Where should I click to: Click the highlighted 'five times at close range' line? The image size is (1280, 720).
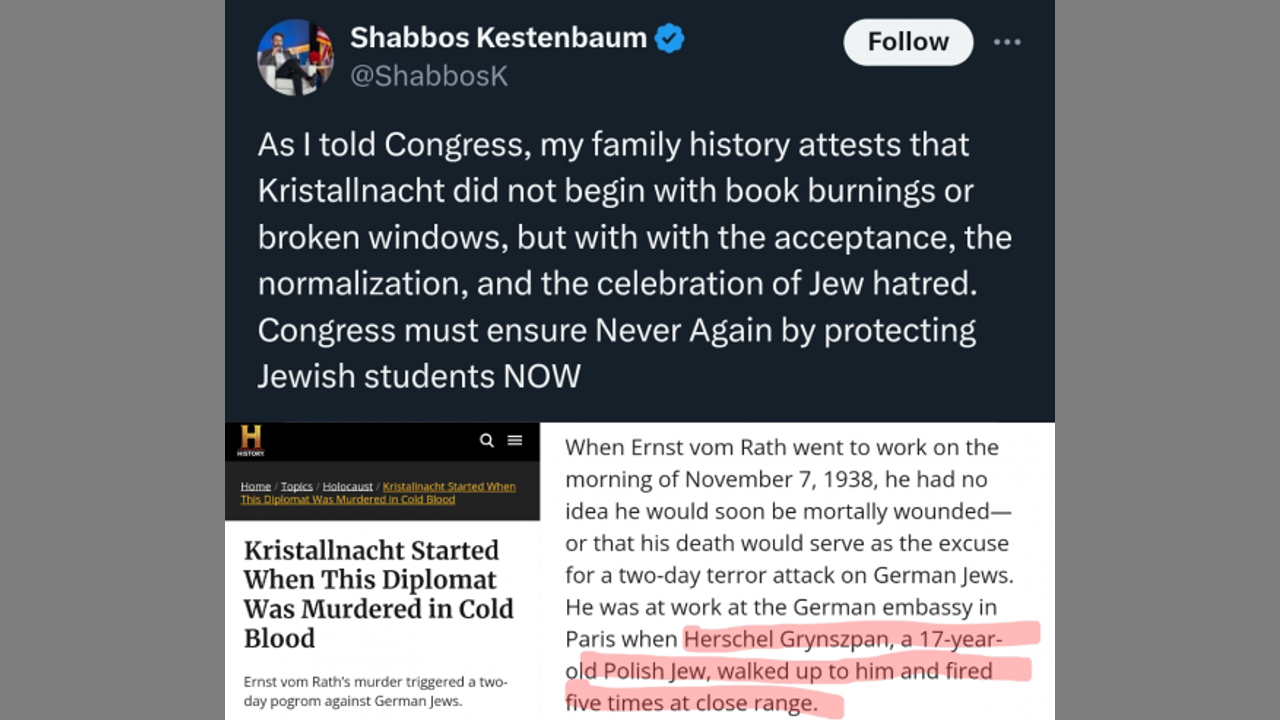pos(690,703)
